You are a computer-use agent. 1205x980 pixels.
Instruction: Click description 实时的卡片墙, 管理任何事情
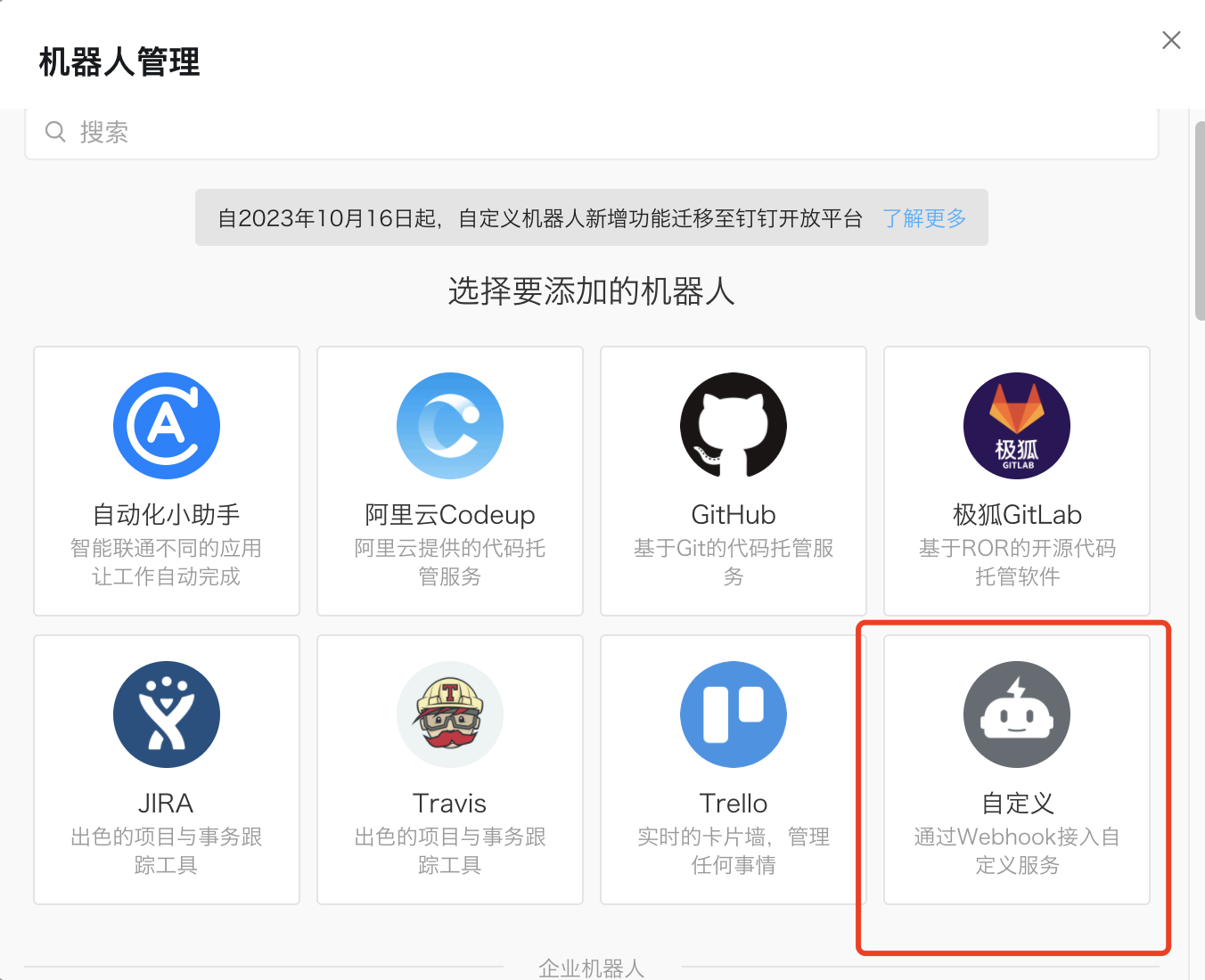pyautogui.click(x=734, y=851)
